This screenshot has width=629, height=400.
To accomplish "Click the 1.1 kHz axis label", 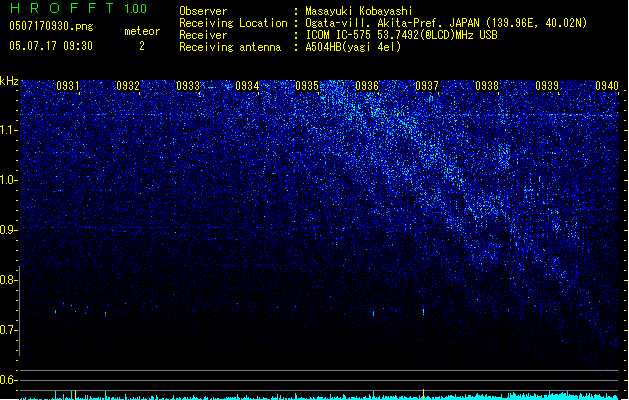I will pos(9,130).
